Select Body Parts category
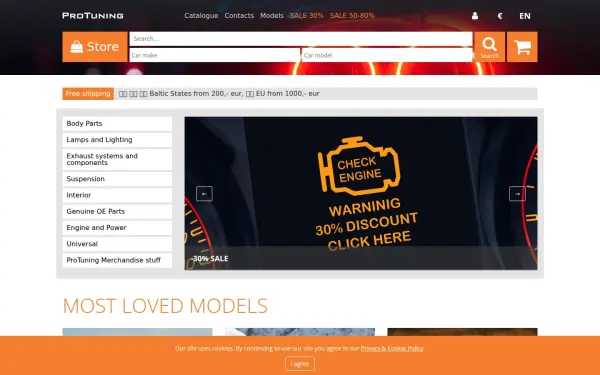 click(117, 124)
